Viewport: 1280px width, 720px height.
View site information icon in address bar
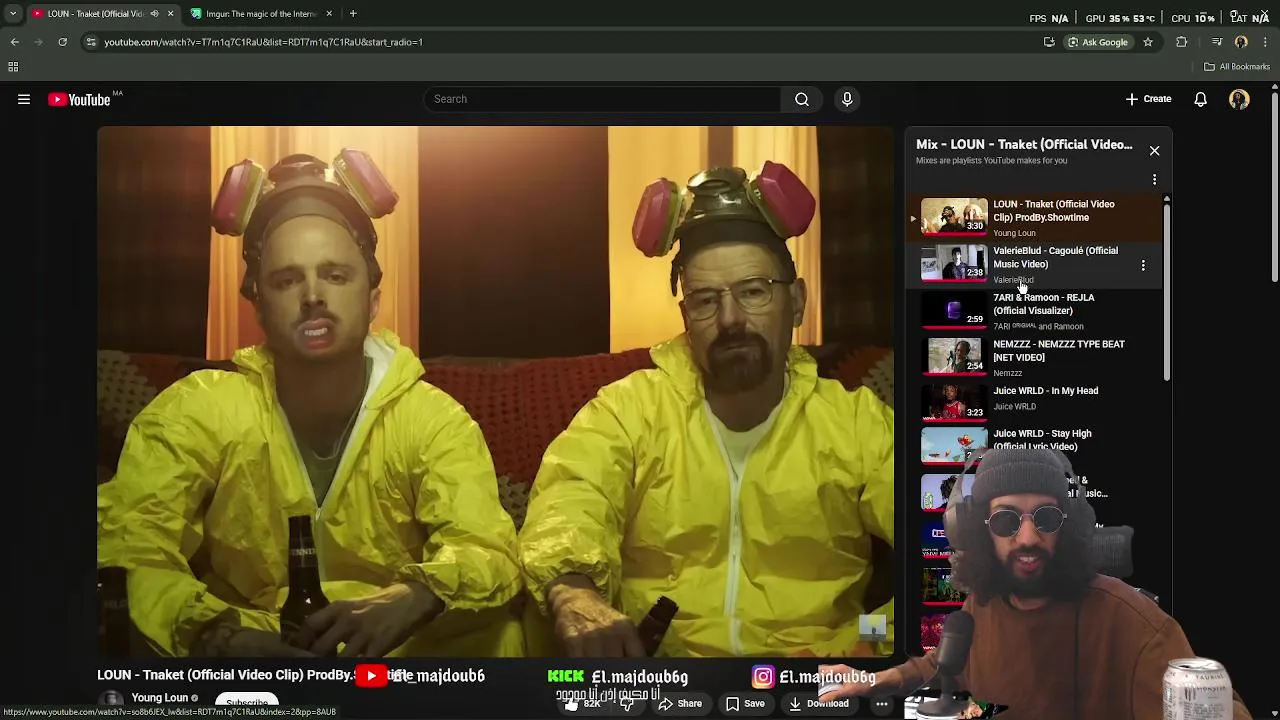click(91, 42)
